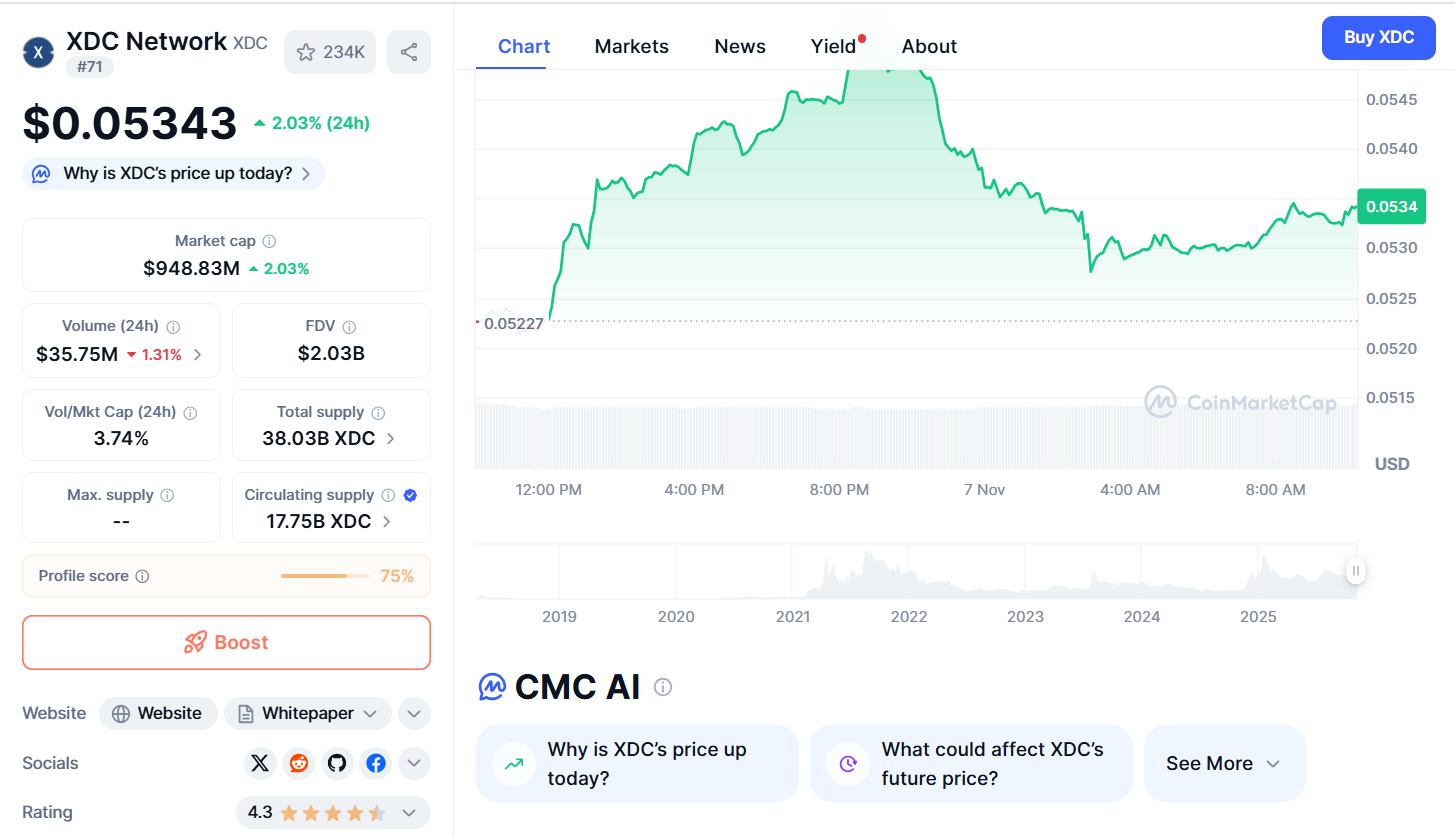Open the Facebook social icon
The image size is (1455, 837).
tap(375, 763)
